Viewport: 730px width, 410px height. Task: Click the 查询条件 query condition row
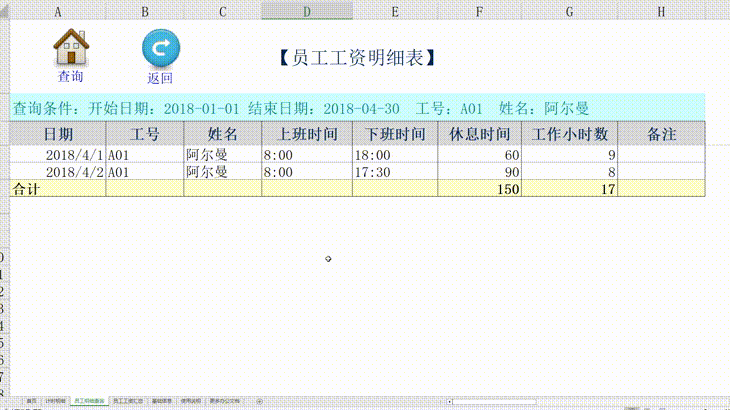pos(300,108)
